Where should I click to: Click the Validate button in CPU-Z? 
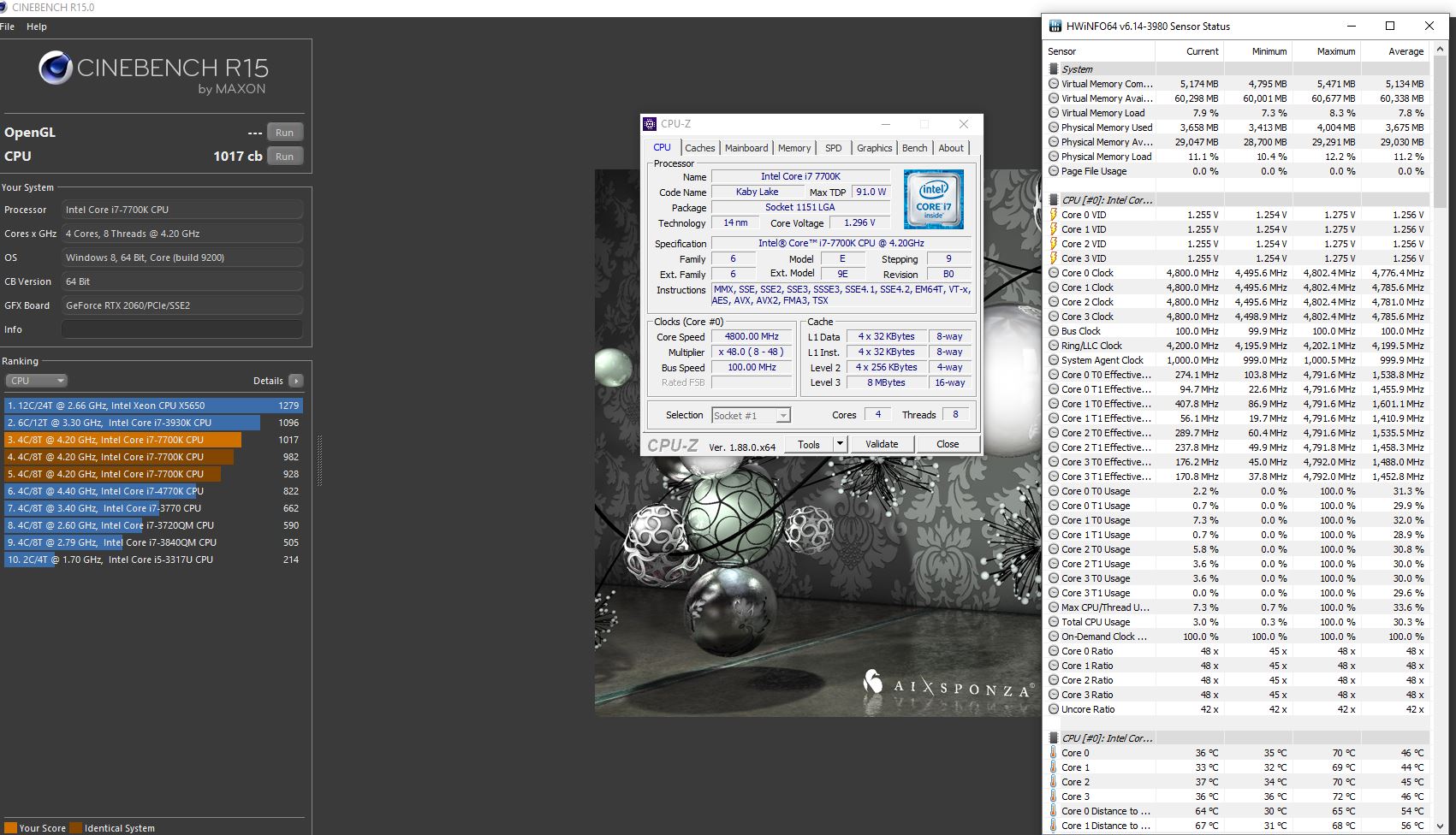click(882, 444)
